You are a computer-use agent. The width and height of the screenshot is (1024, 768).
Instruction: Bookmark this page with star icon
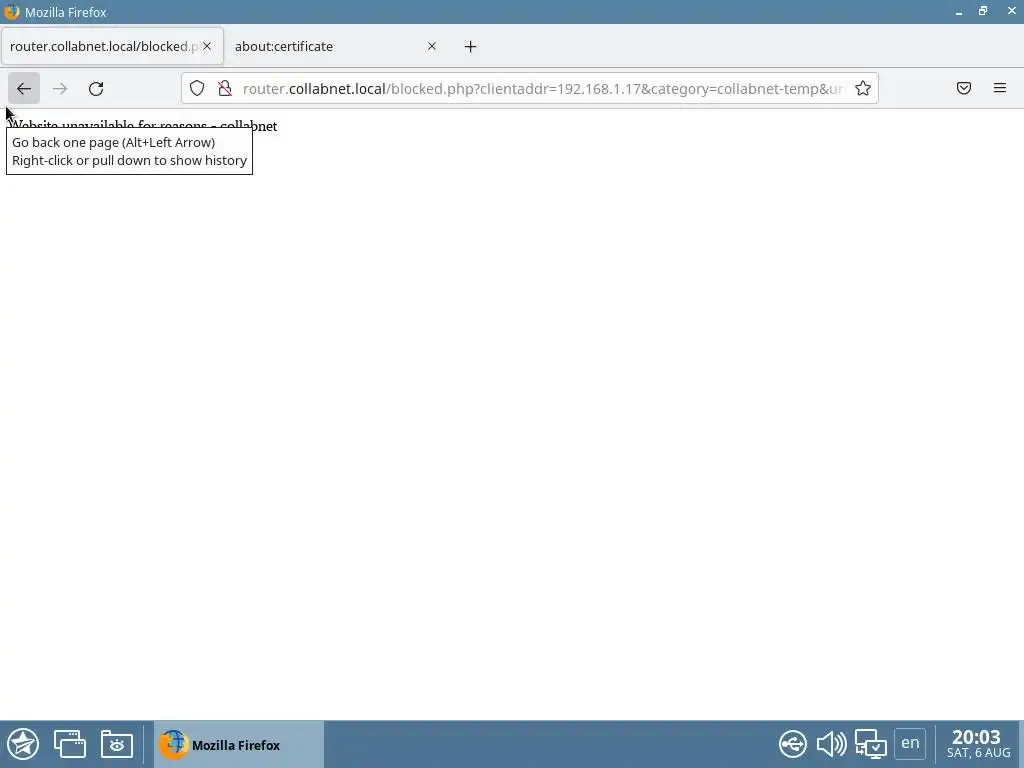(x=863, y=88)
